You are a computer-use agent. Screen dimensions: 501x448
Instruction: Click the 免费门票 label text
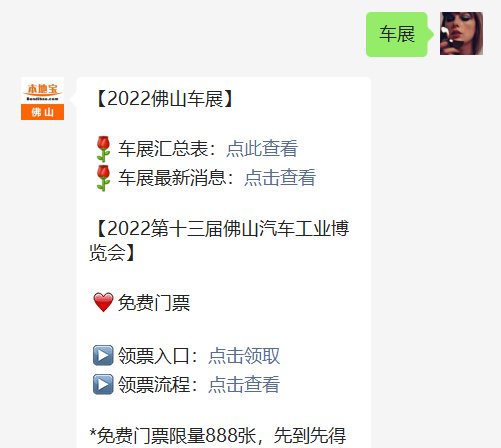[x=154, y=303]
